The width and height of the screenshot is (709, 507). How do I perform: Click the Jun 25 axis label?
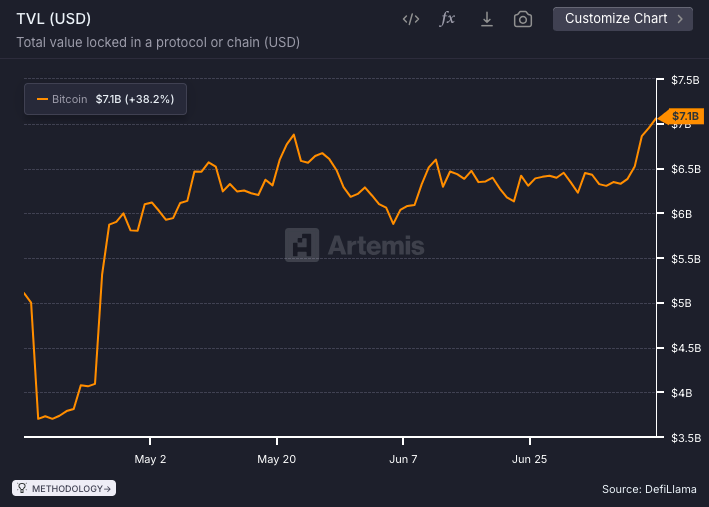click(529, 459)
